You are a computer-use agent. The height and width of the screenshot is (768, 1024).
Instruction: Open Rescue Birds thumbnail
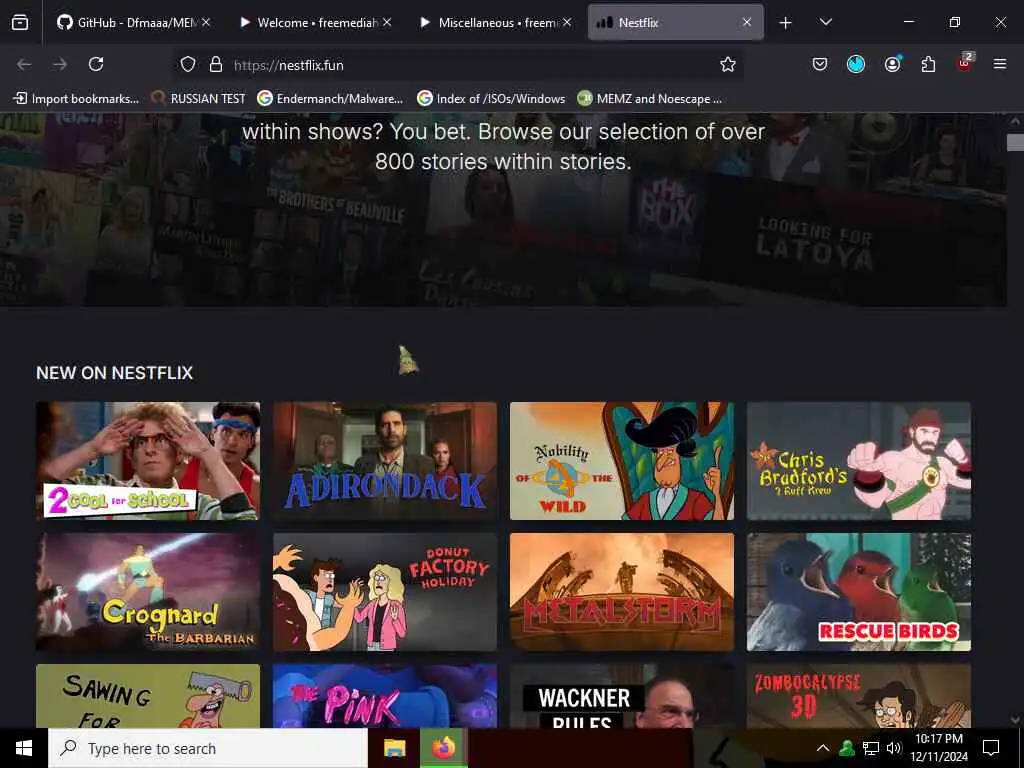[x=859, y=592]
